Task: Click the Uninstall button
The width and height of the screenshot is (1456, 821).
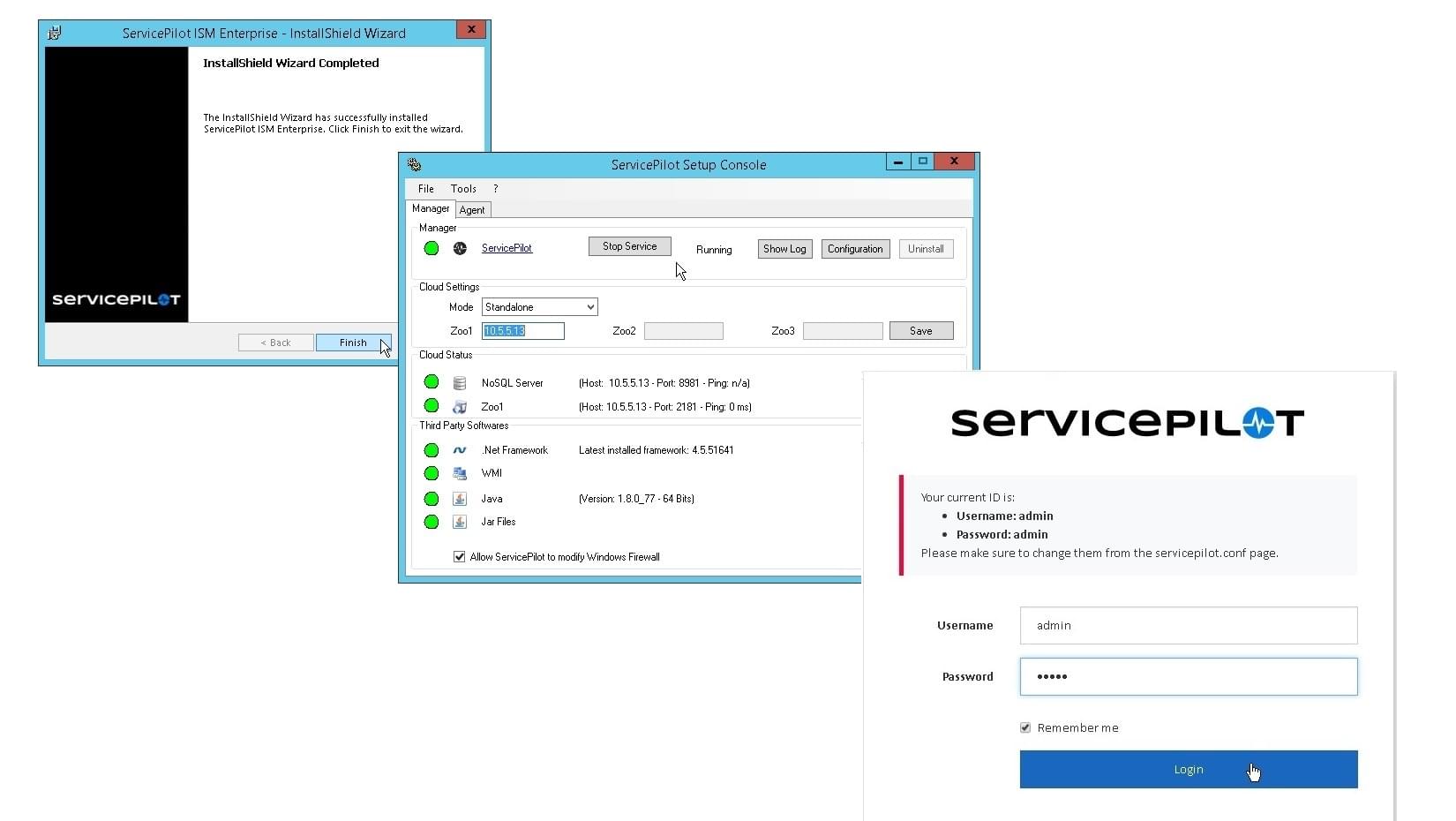Action: coord(926,249)
